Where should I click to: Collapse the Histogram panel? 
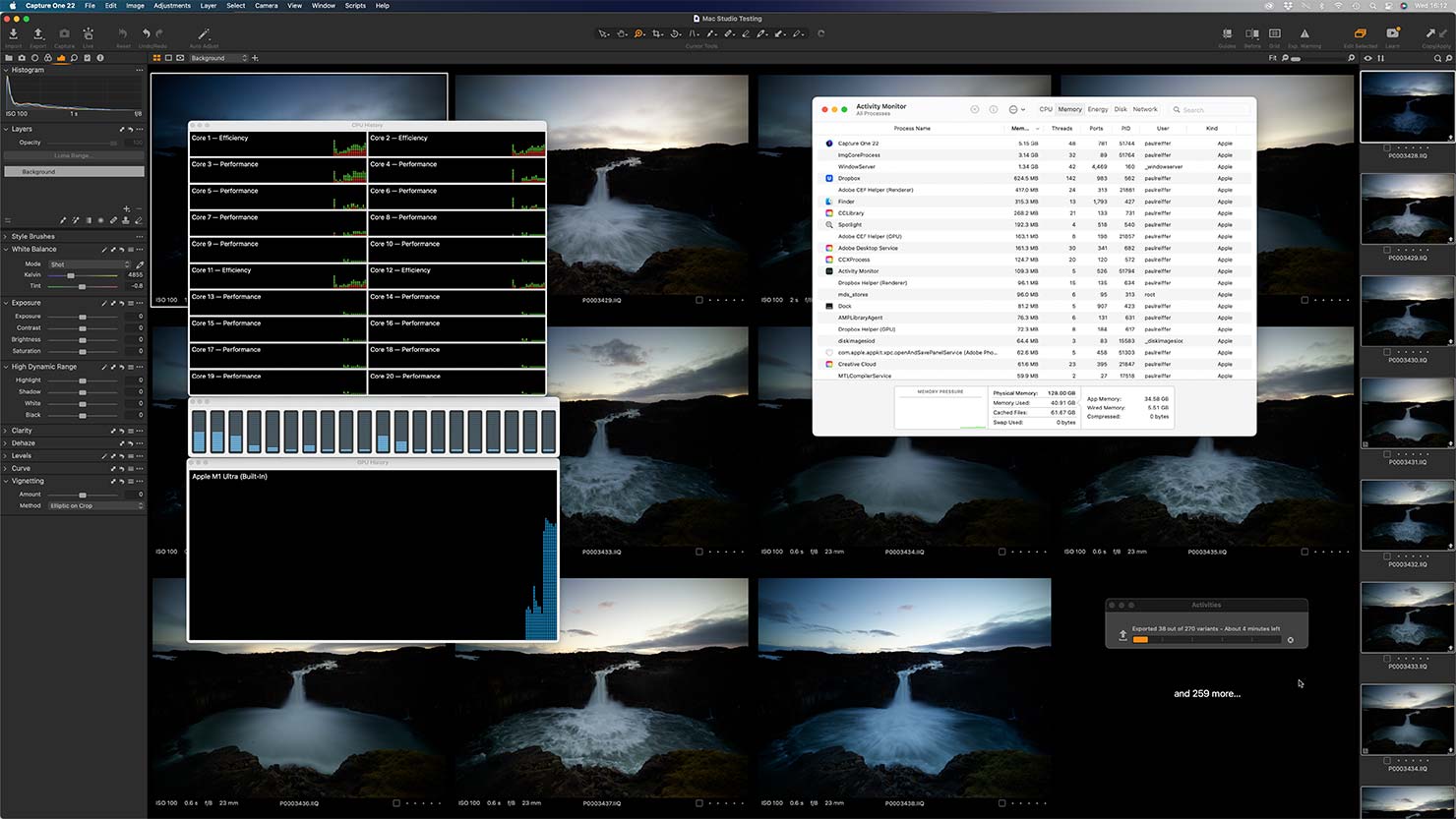point(5,70)
